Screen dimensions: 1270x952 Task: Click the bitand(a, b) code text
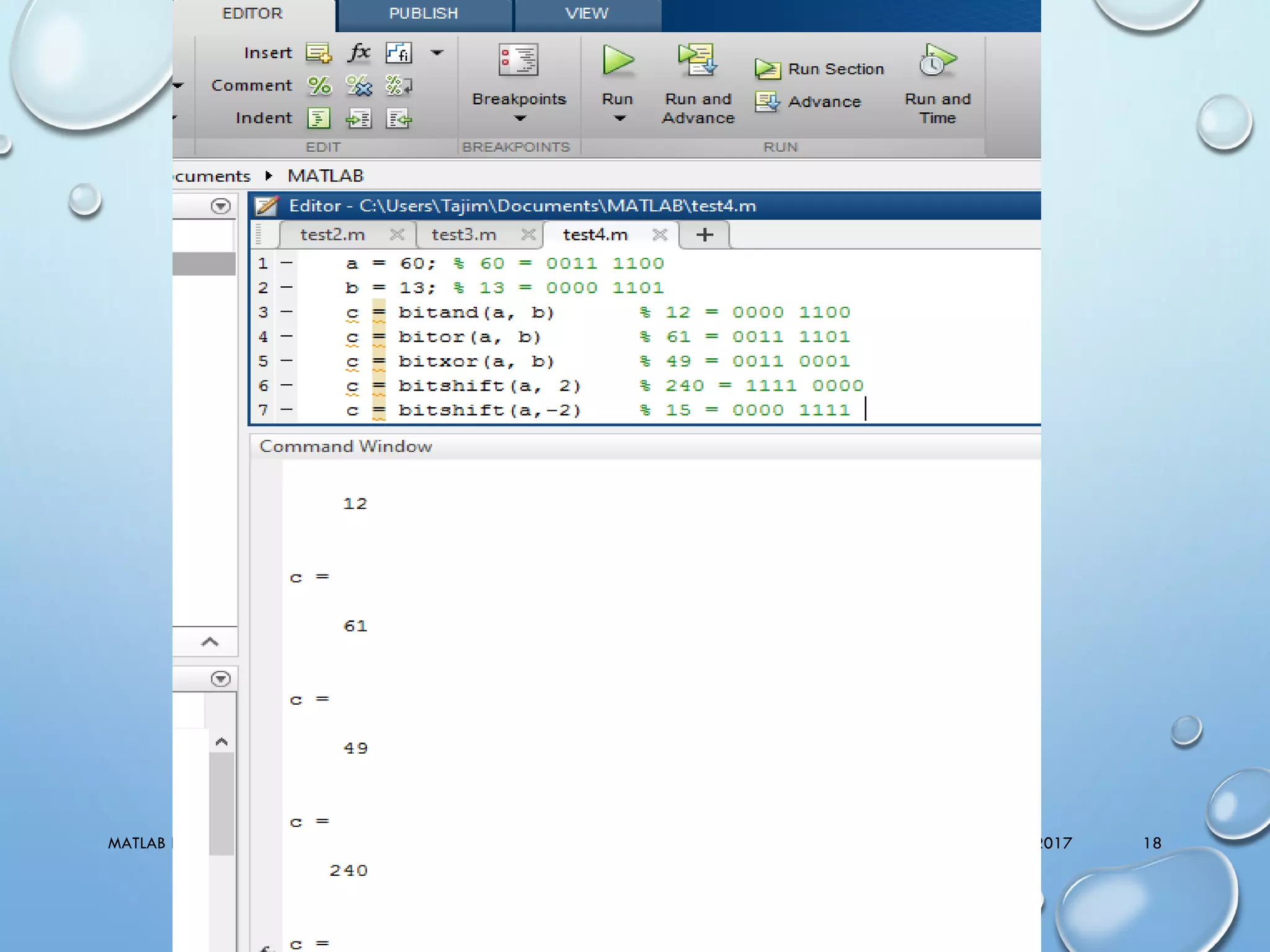476,312
